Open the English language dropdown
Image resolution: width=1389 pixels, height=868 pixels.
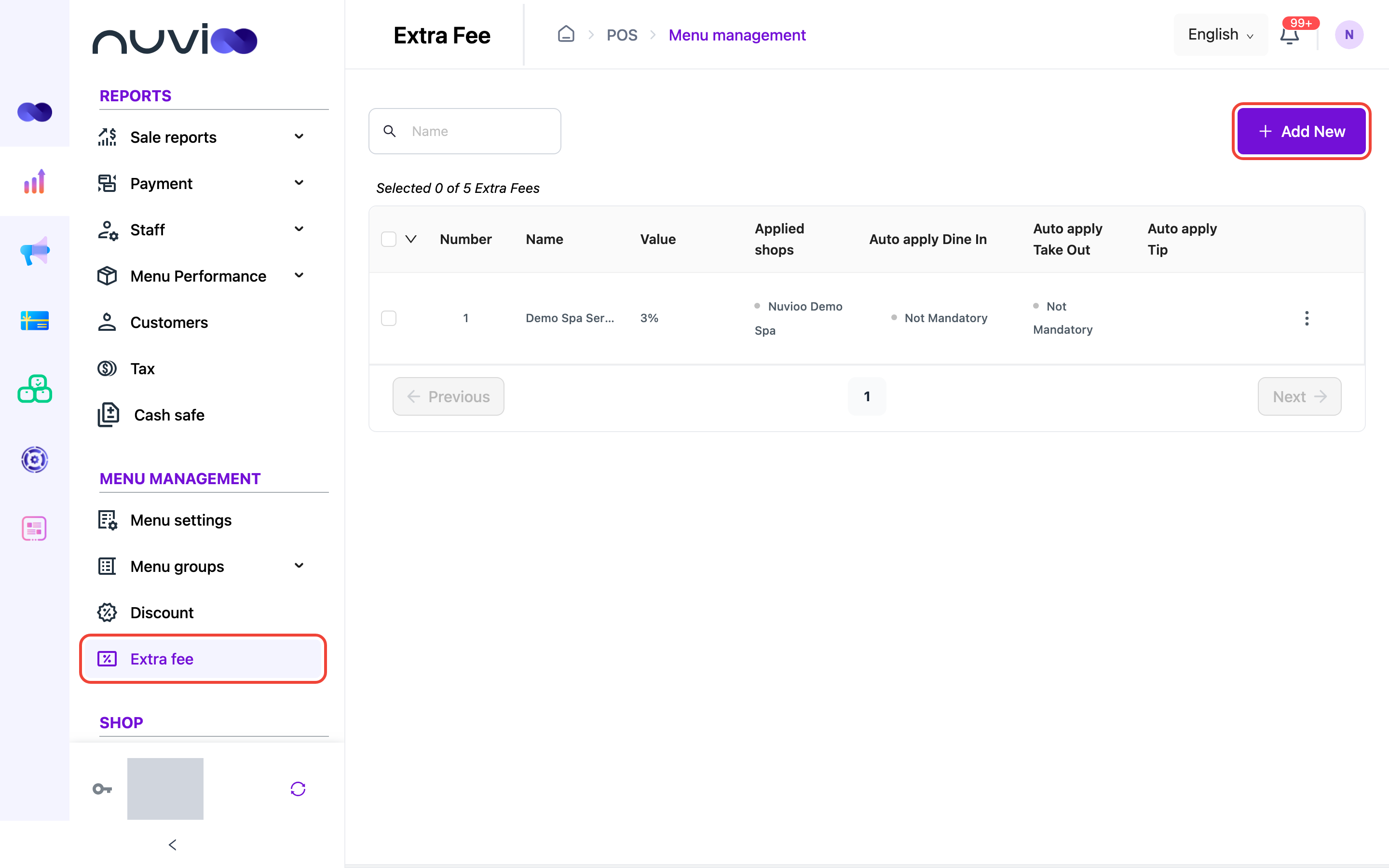pyautogui.click(x=1220, y=34)
